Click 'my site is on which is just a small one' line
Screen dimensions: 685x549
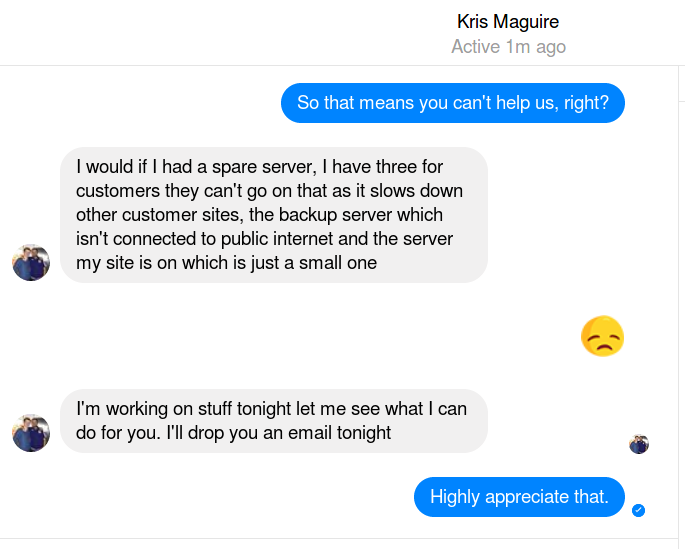(226, 263)
